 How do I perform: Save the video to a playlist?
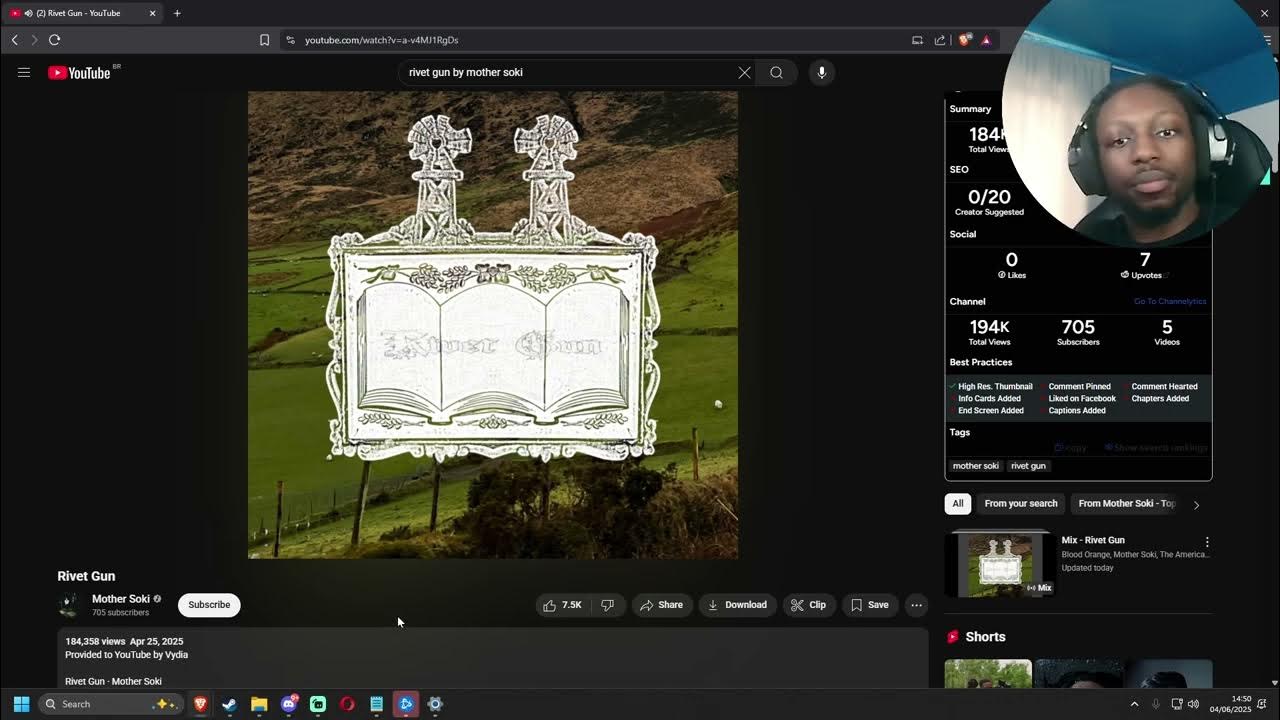pyautogui.click(x=869, y=605)
